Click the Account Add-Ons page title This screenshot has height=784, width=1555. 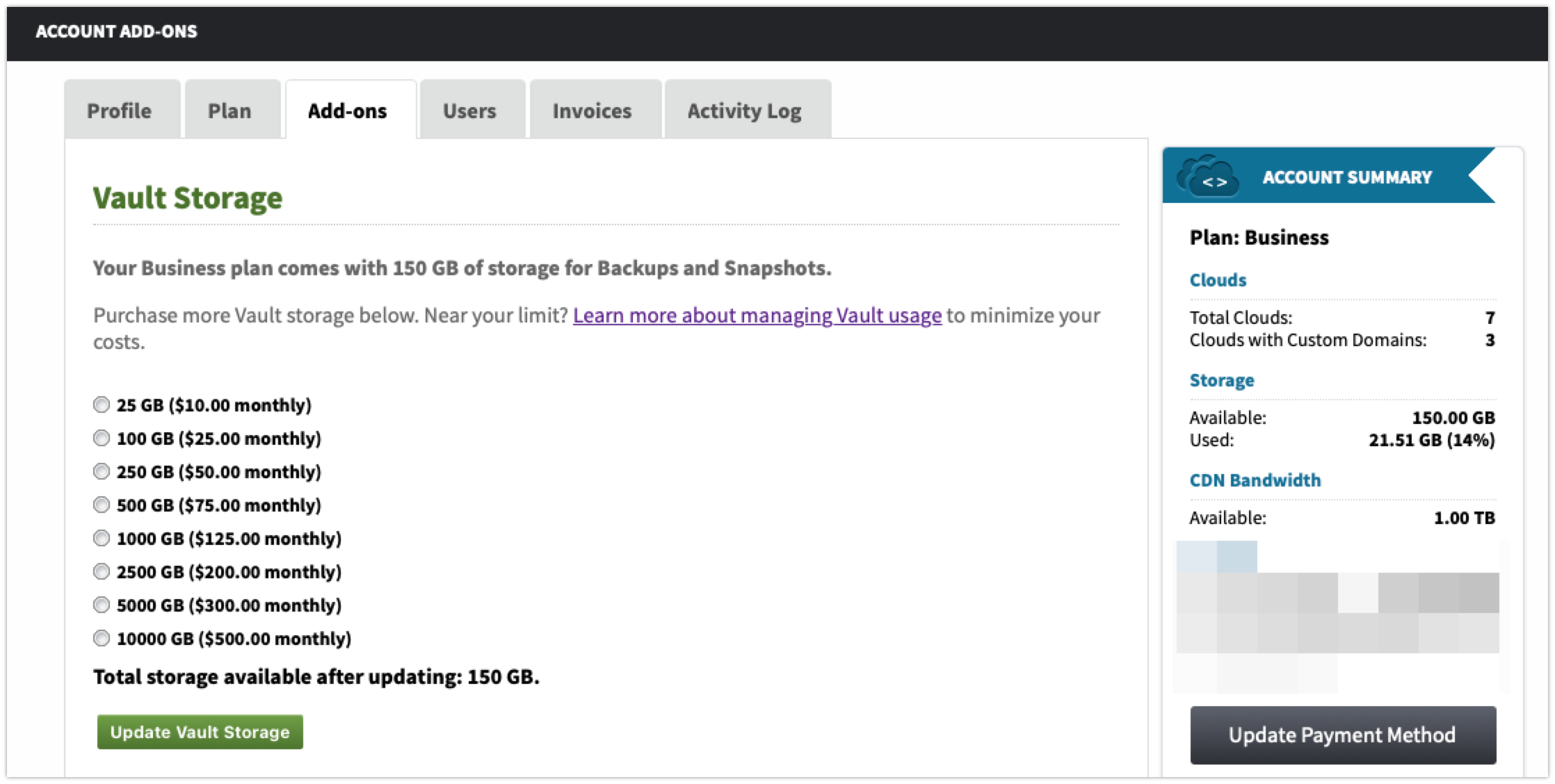116,31
